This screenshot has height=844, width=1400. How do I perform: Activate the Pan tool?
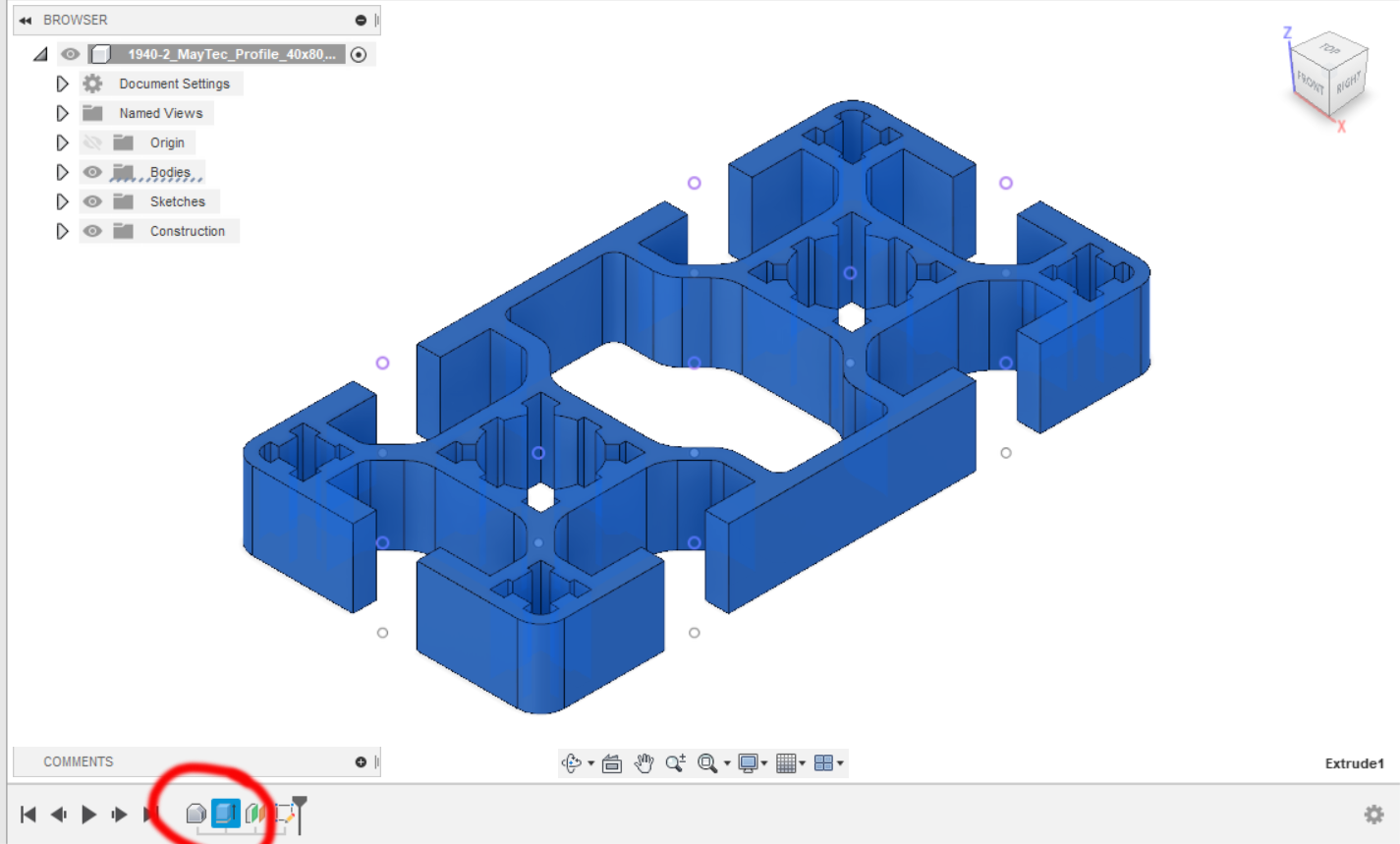644,761
